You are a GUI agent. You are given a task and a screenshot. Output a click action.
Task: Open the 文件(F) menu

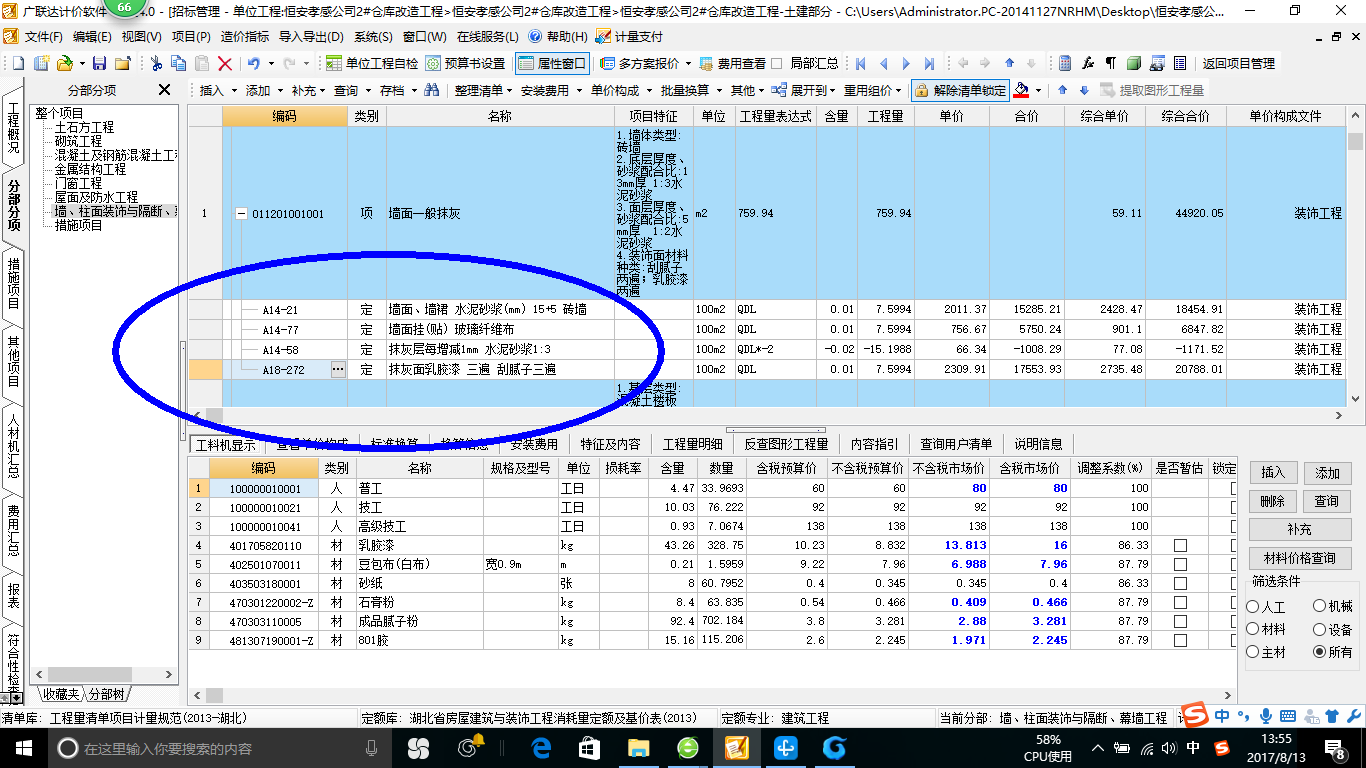coord(43,37)
